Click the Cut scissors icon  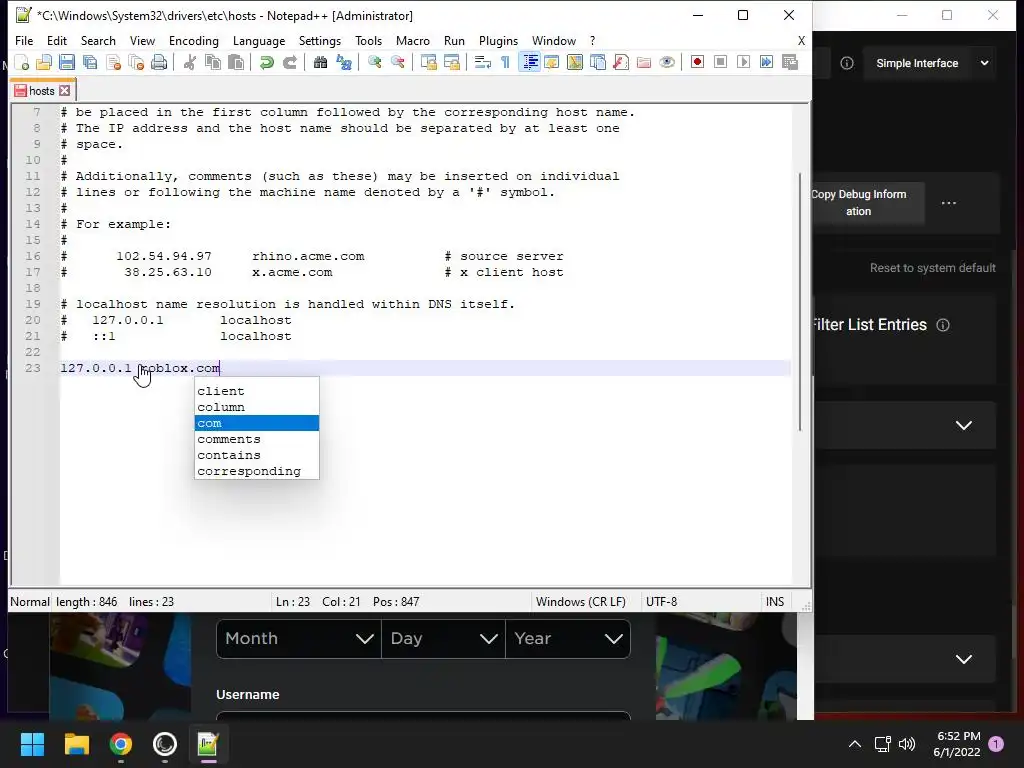[x=190, y=63]
